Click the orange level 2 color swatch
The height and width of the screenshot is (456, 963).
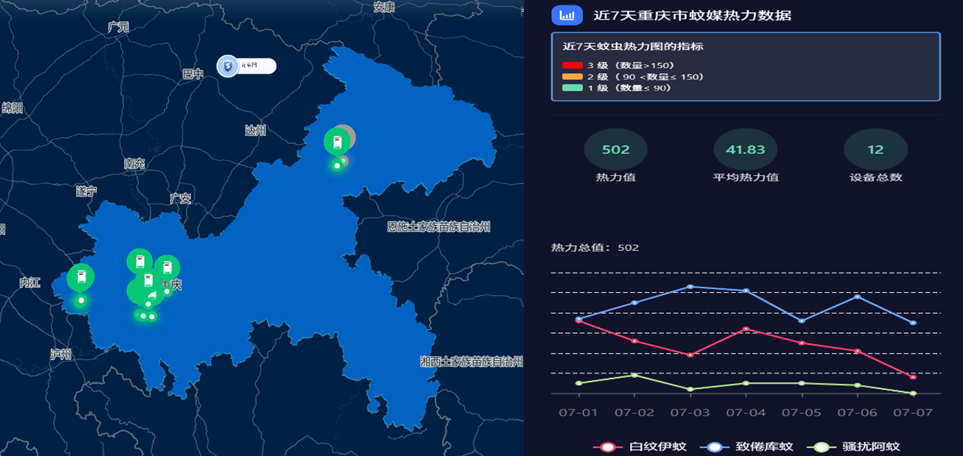click(x=572, y=77)
